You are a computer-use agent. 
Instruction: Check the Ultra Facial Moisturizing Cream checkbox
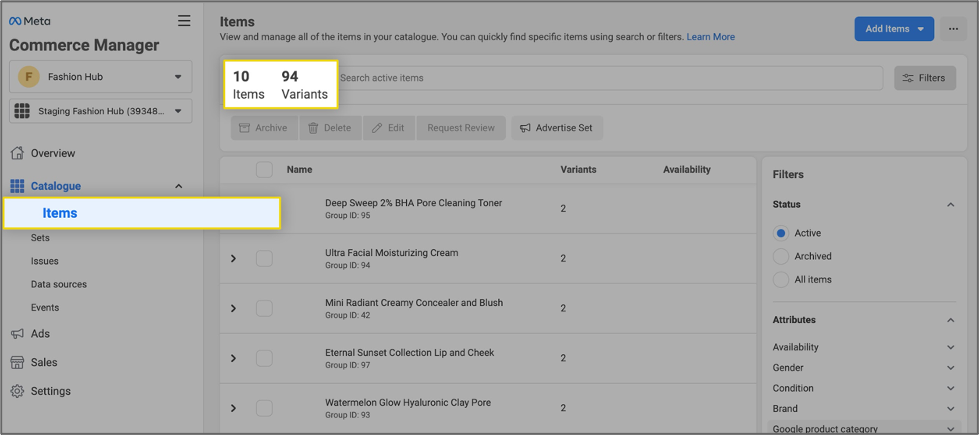pos(264,258)
